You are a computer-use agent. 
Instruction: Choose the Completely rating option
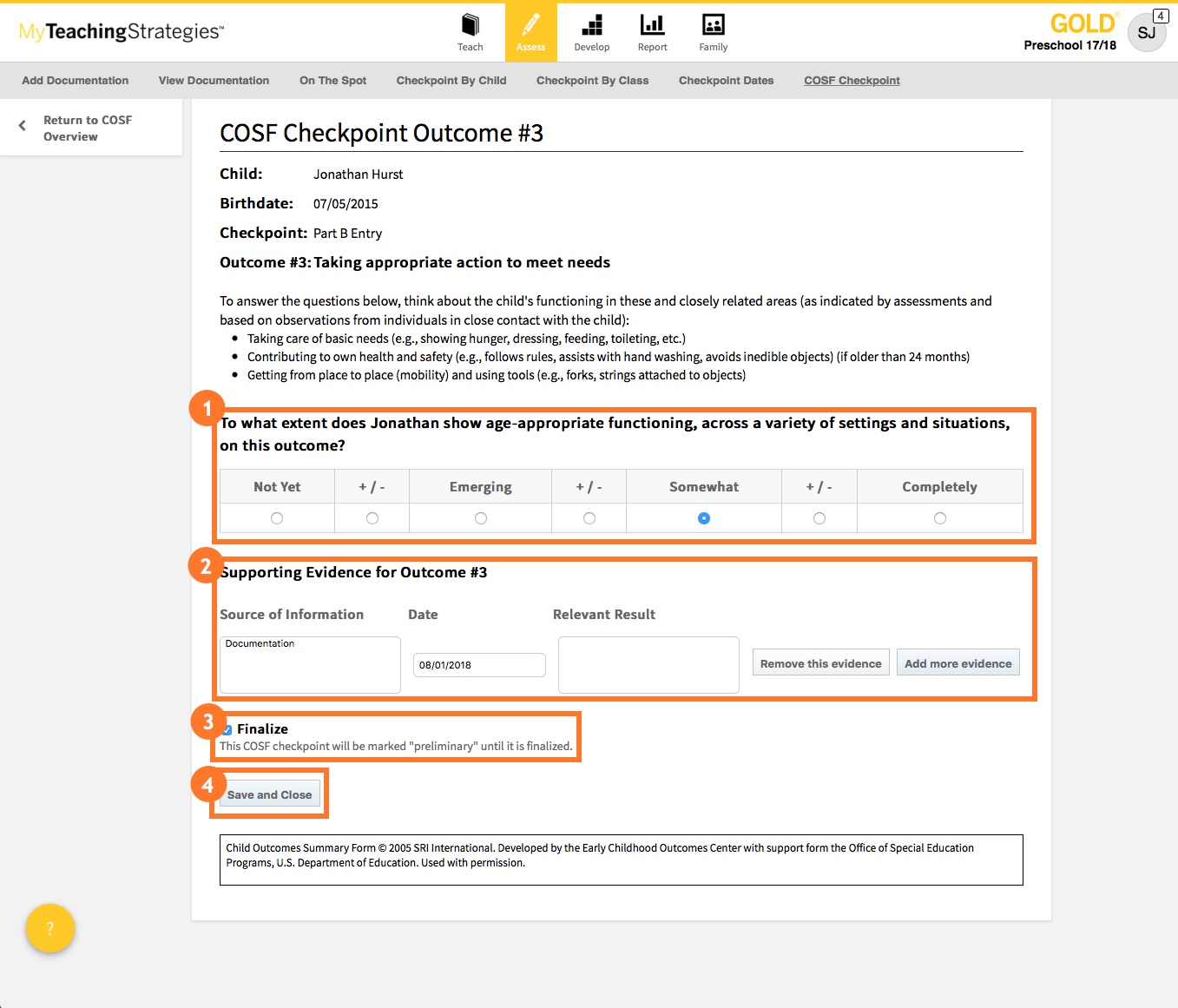coord(939,518)
